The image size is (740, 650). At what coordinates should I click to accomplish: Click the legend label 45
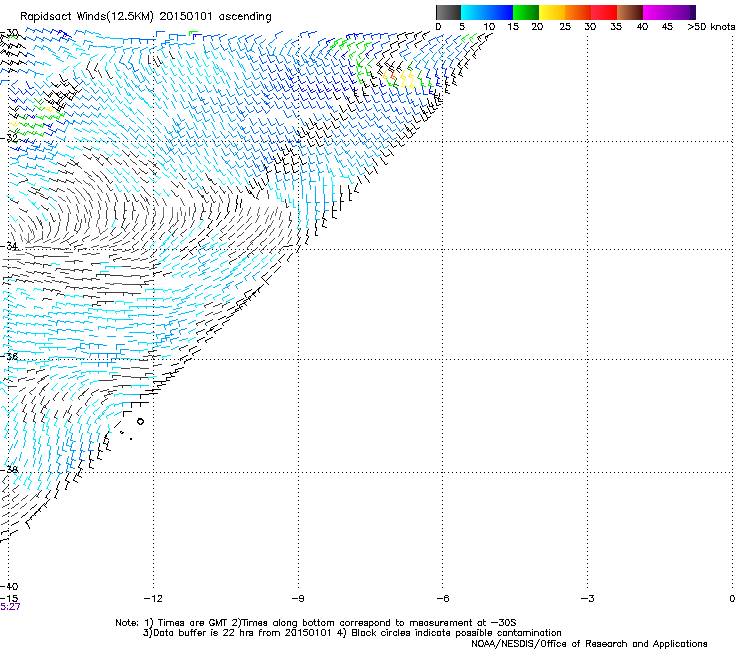[667, 27]
